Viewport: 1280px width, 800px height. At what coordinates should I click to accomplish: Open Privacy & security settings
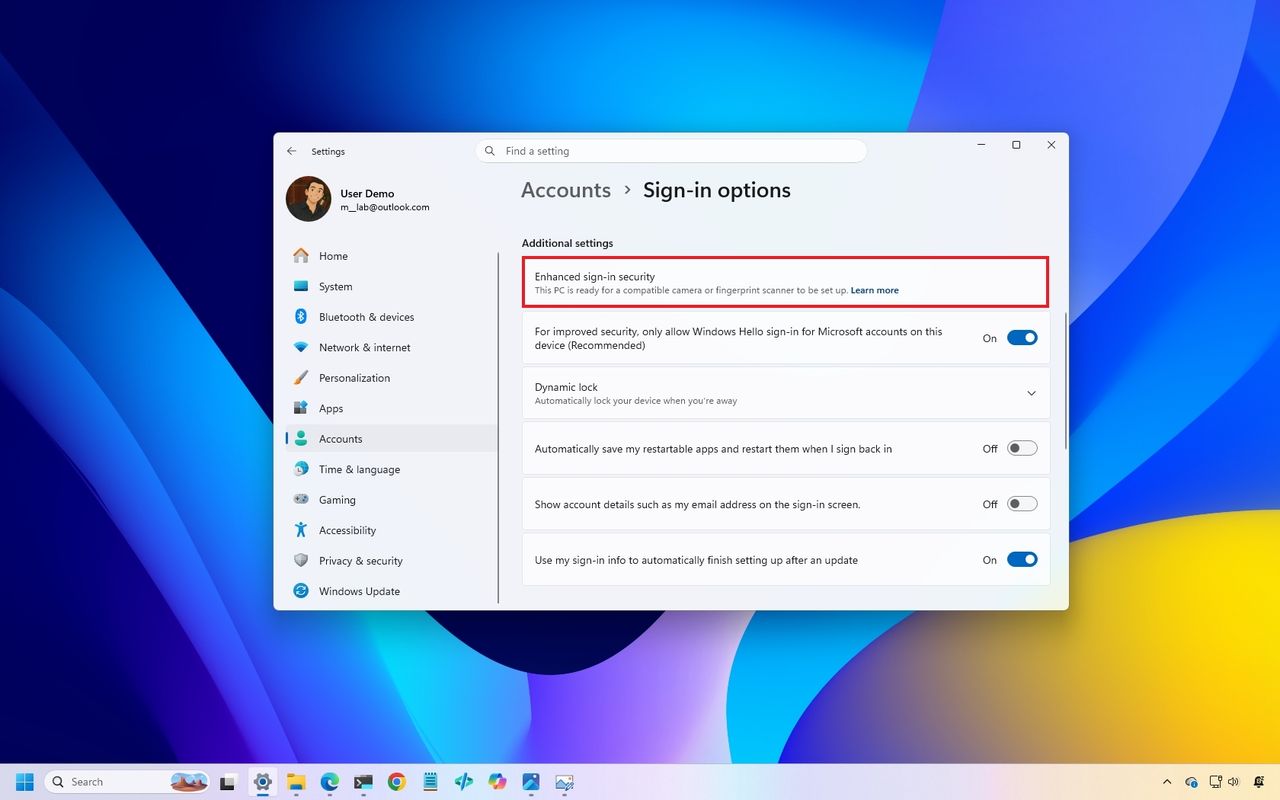(391, 561)
